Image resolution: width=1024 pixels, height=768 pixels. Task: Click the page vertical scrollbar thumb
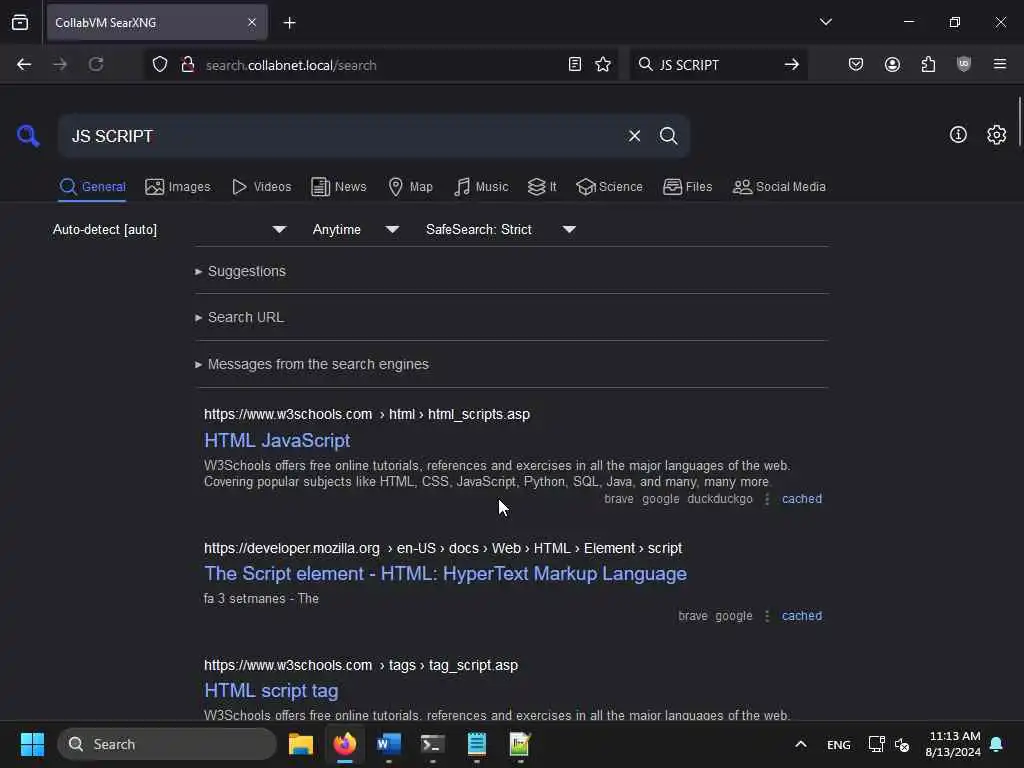coord(1019,123)
